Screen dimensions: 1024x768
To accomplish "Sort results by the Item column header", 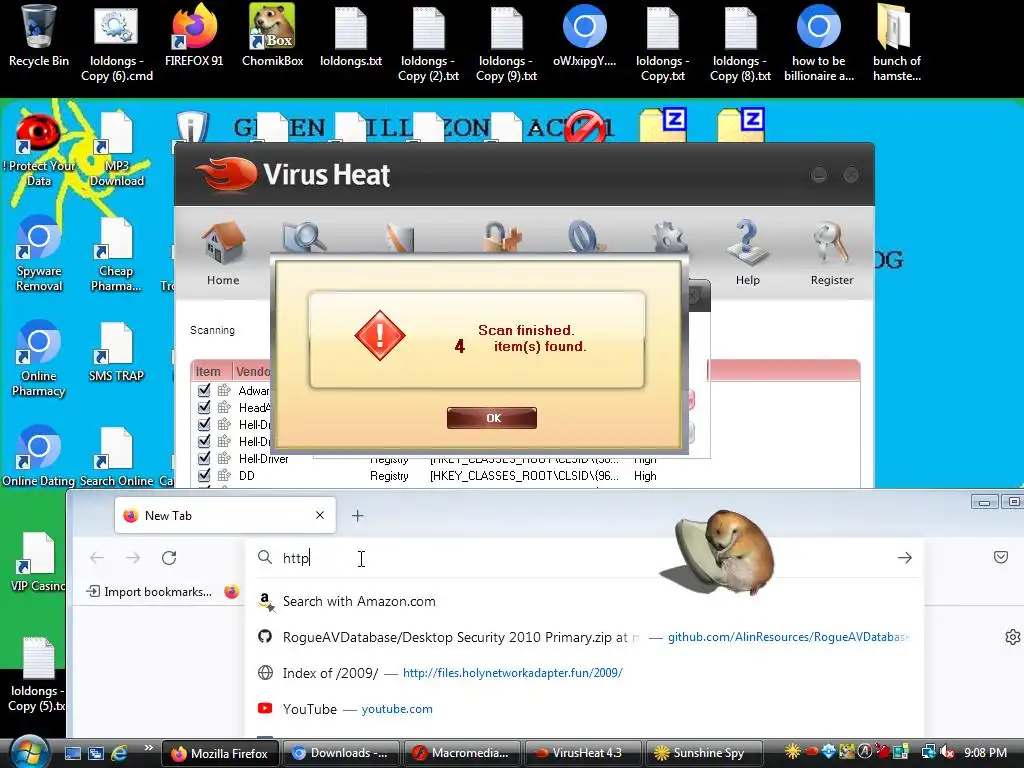I will click(x=208, y=372).
